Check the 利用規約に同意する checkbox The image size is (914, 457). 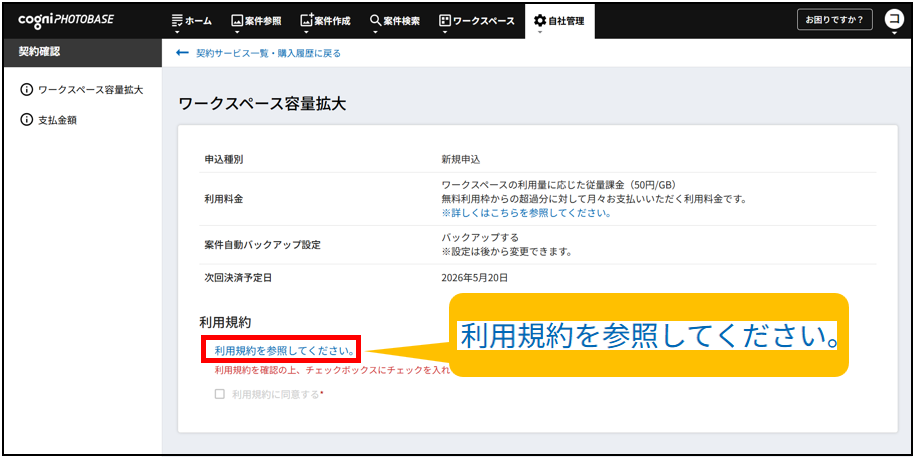pyautogui.click(x=219, y=394)
